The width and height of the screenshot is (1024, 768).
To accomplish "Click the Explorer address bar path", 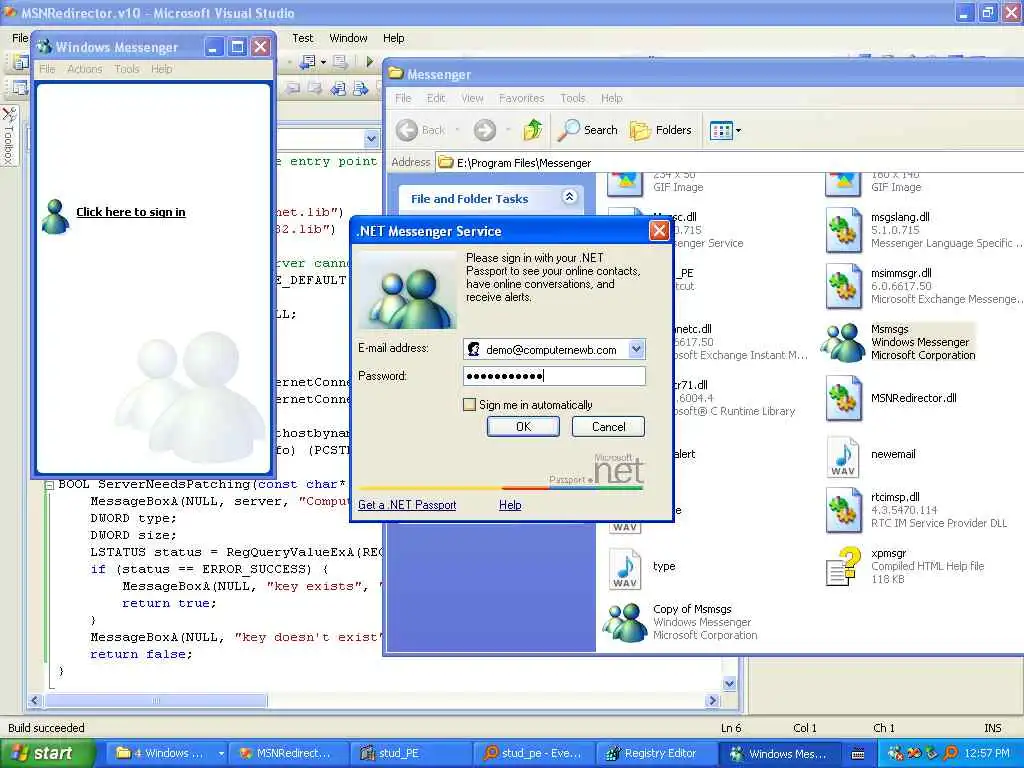I will click(x=524, y=163).
